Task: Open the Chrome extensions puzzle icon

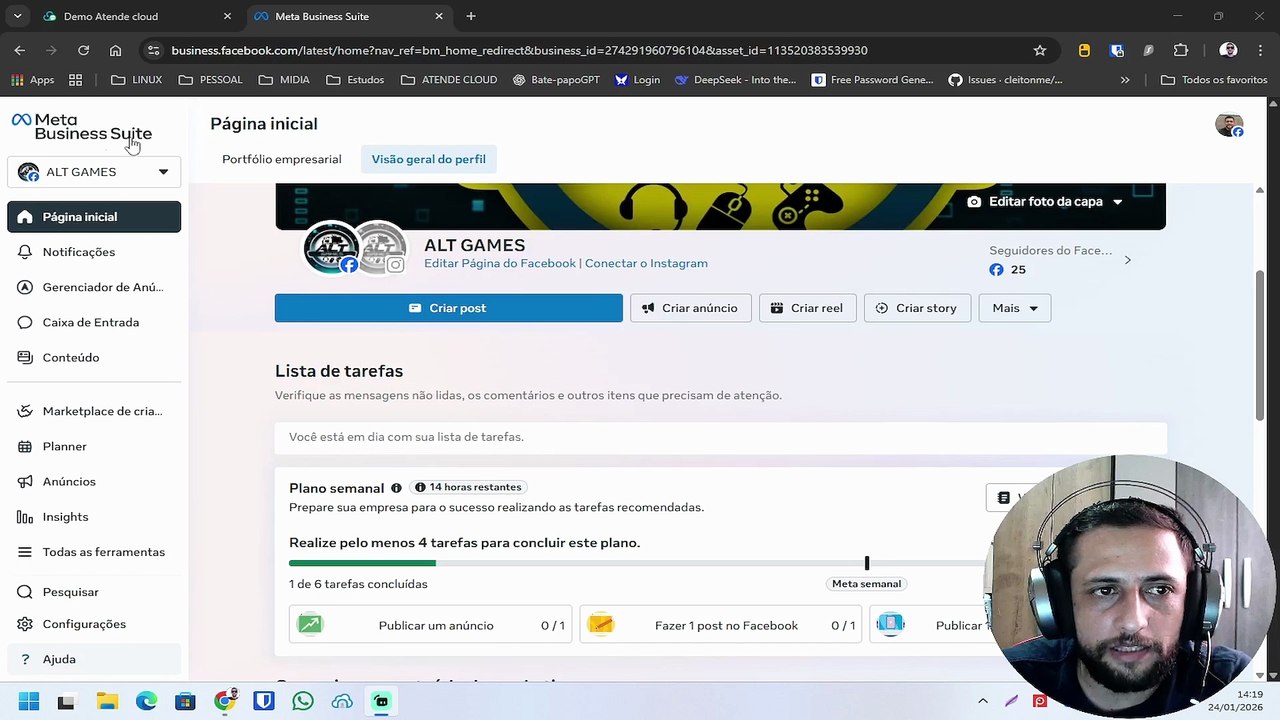Action: point(1181,50)
